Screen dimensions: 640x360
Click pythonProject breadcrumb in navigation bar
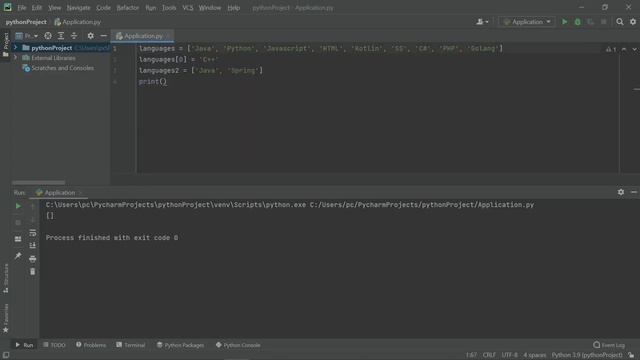(26, 22)
